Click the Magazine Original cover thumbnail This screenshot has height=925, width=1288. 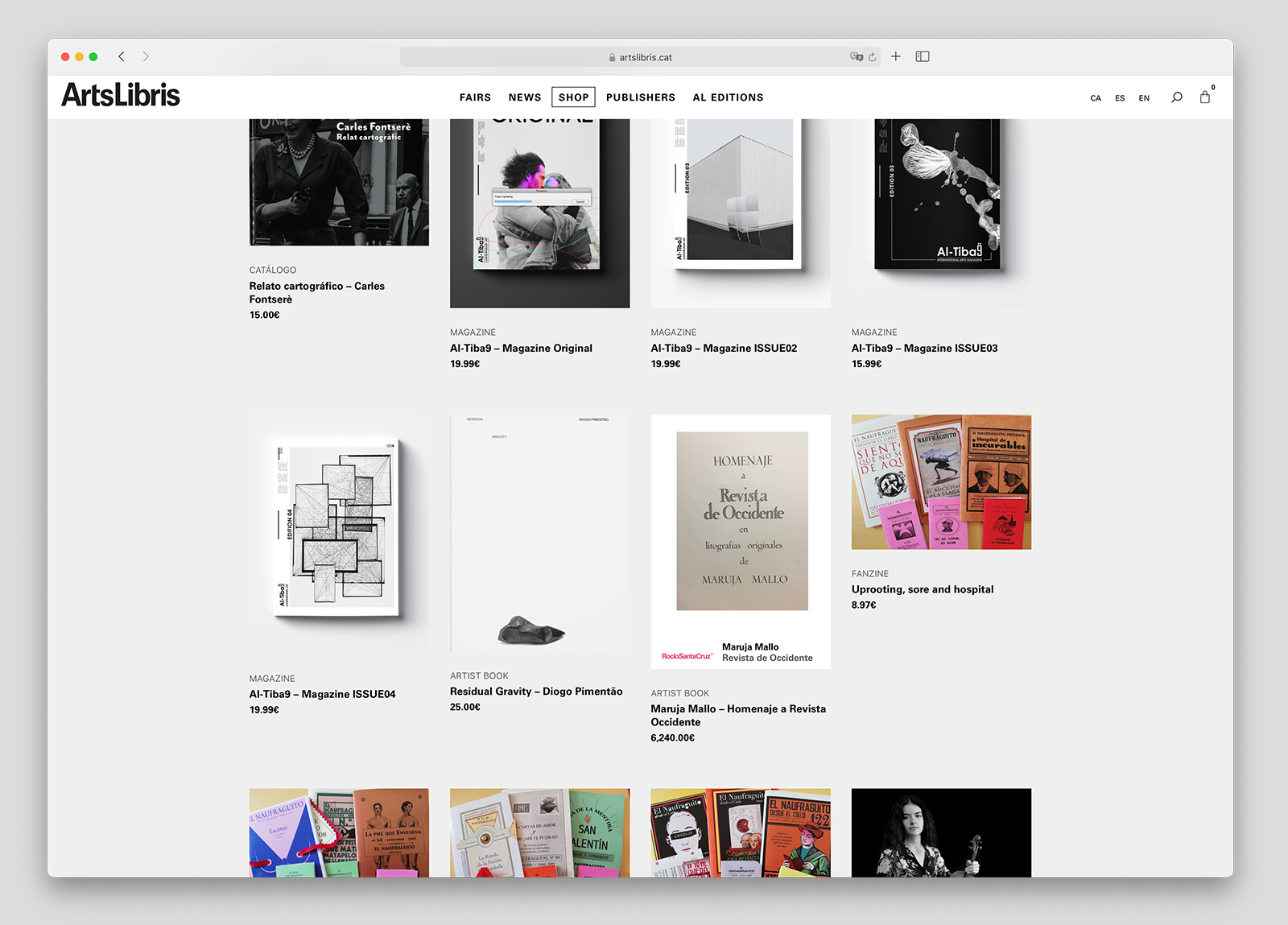tap(539, 213)
